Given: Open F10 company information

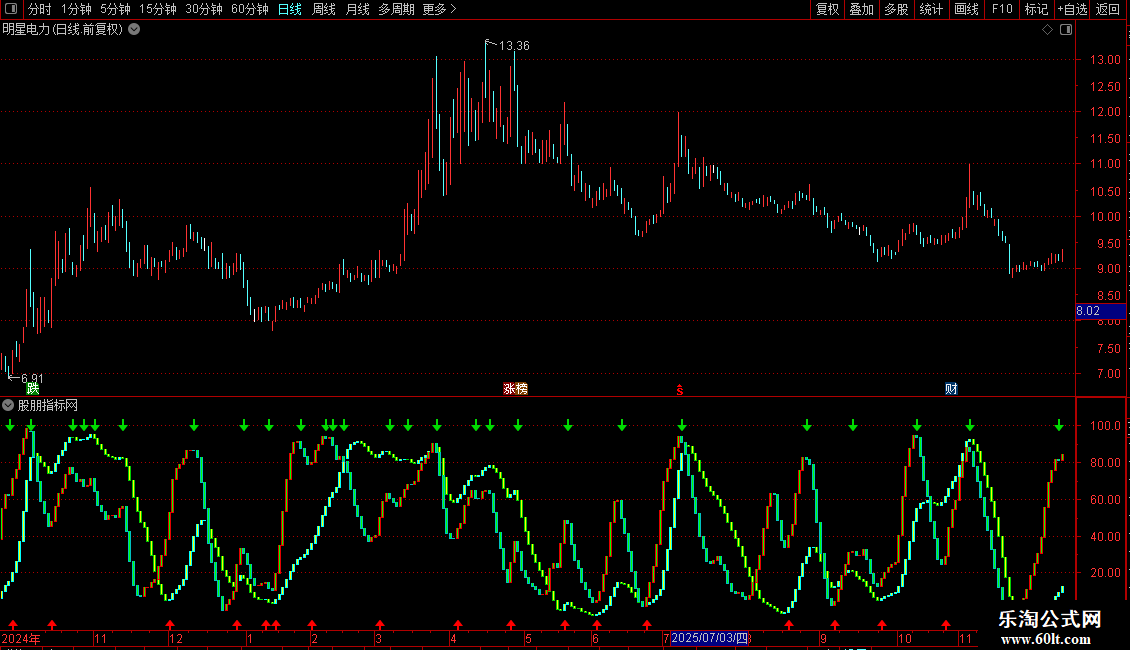Looking at the screenshot, I should pos(1002,9).
